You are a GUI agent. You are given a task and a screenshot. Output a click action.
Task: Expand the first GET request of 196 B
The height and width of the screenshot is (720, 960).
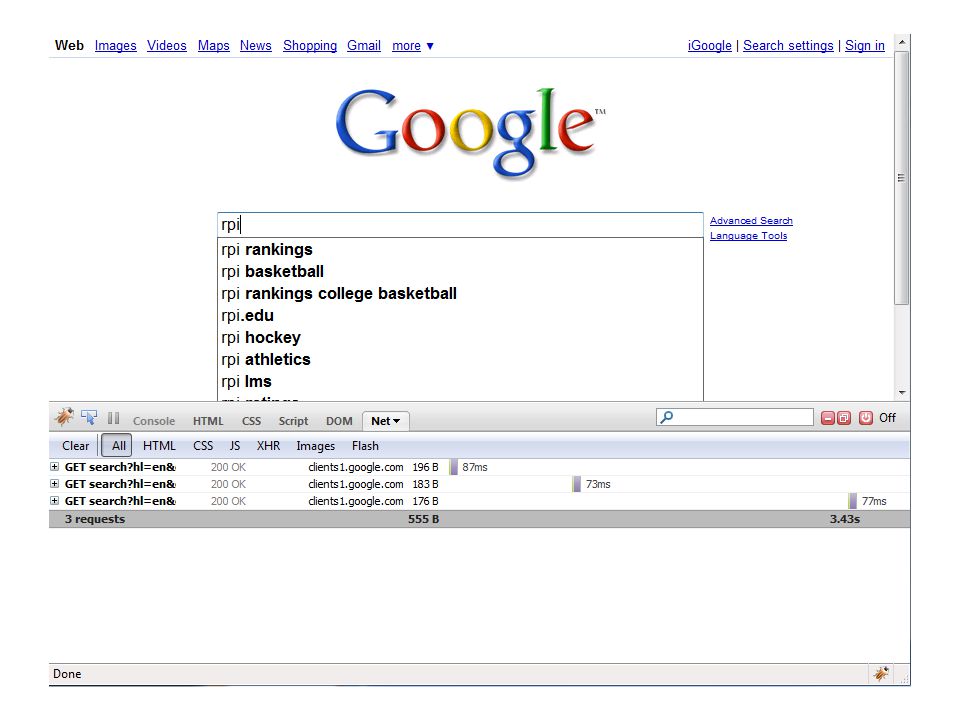point(54,467)
